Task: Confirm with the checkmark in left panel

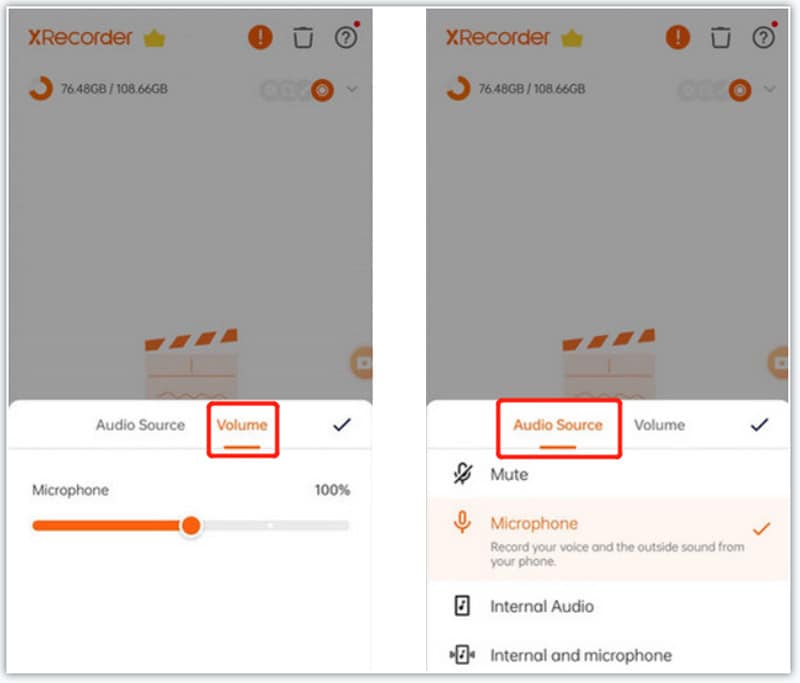Action: (342, 424)
